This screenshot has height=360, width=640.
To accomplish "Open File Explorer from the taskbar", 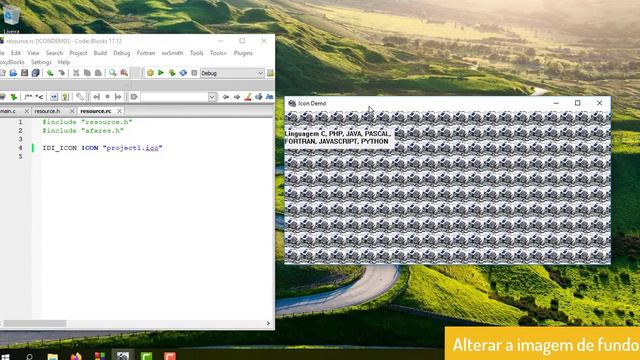I will (x=53, y=356).
